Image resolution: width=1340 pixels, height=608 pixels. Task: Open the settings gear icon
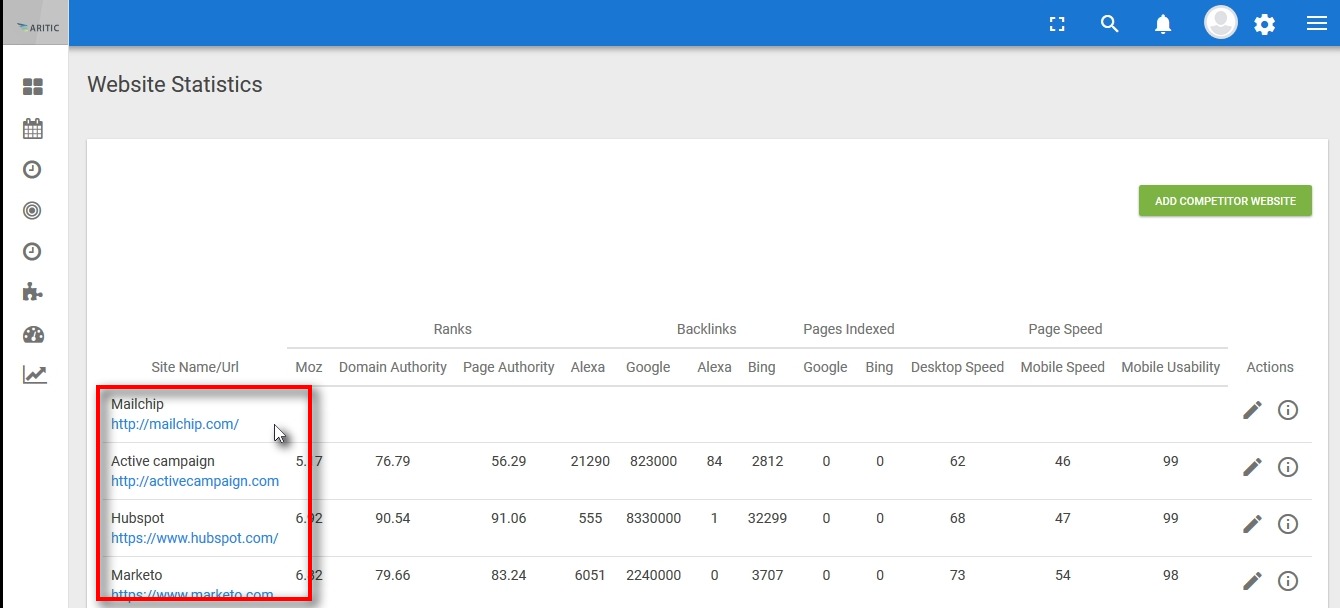pyautogui.click(x=1265, y=24)
